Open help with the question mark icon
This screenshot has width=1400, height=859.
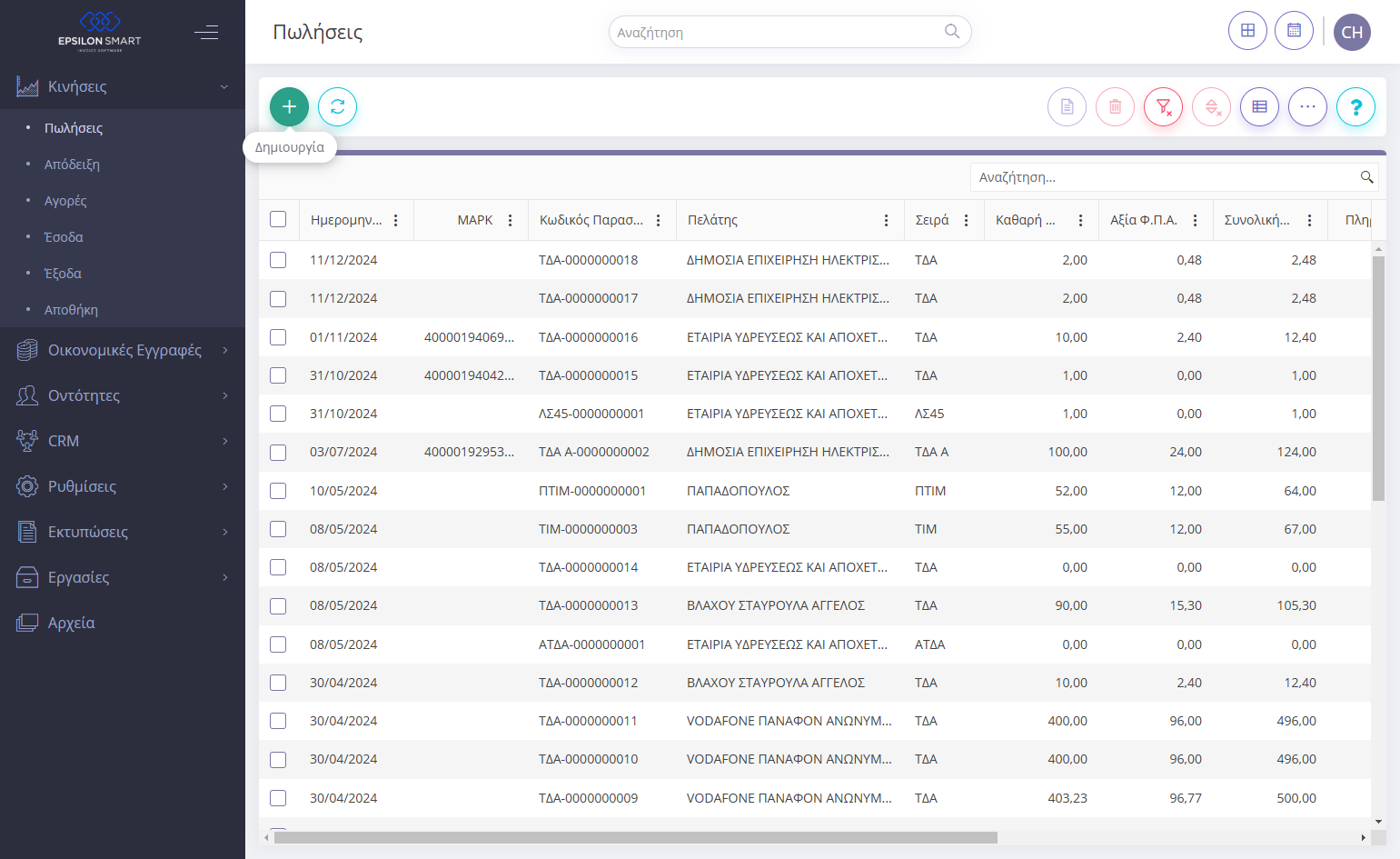coord(1355,107)
